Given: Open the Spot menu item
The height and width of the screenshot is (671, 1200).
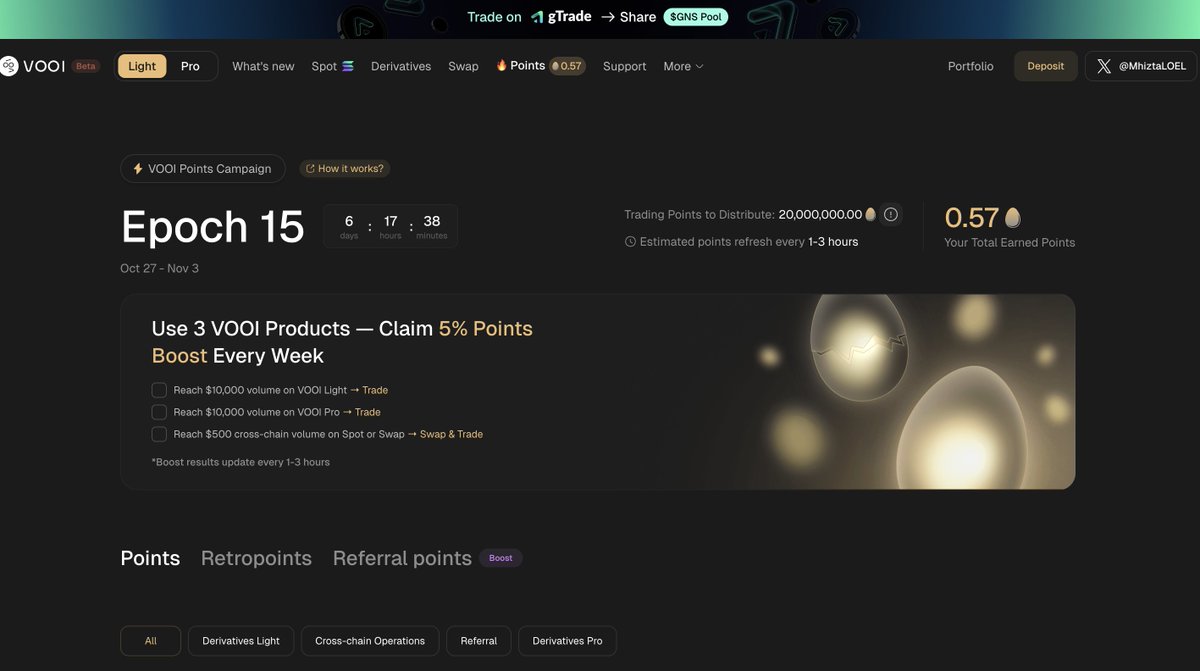Looking at the screenshot, I should (x=332, y=66).
